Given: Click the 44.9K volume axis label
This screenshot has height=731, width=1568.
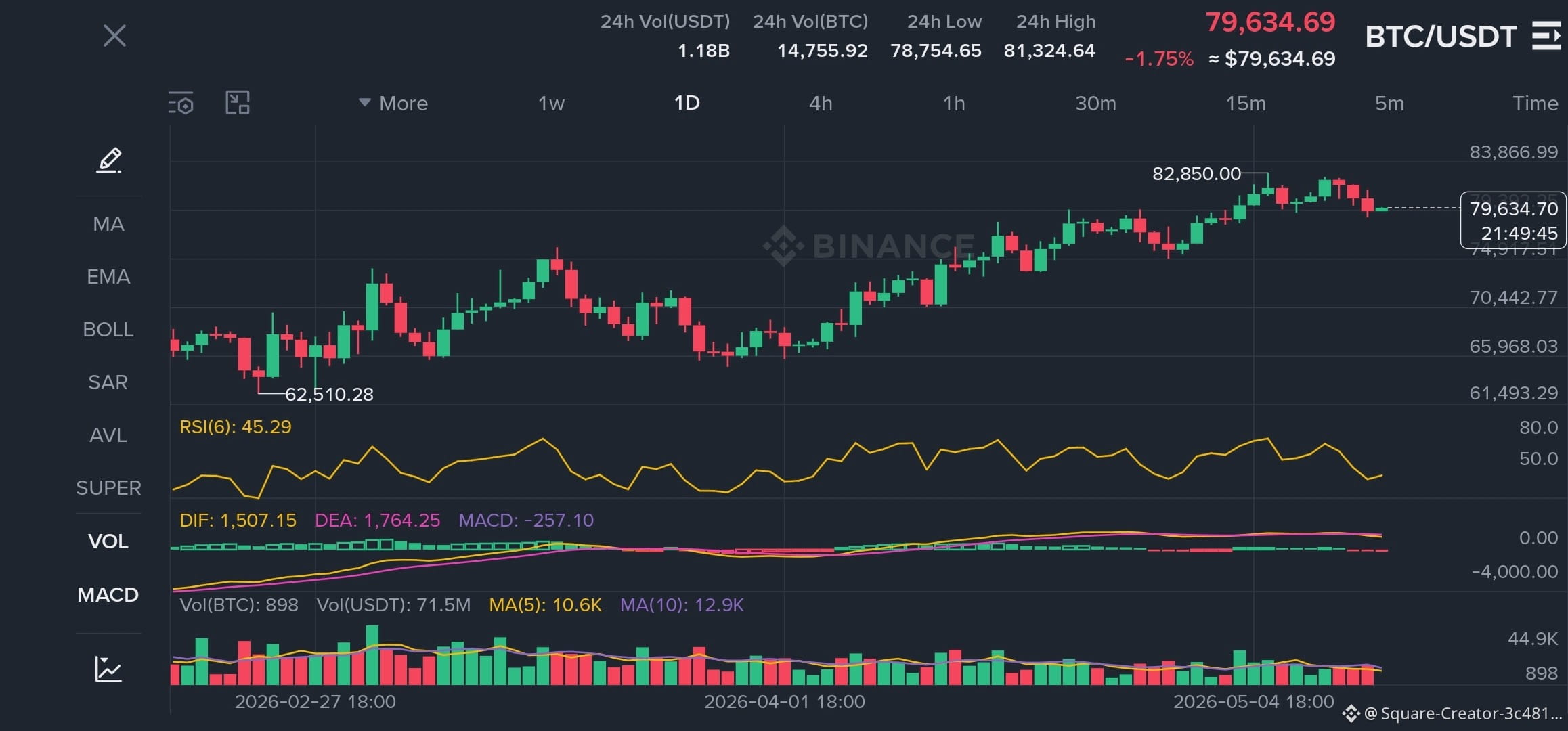Looking at the screenshot, I should pos(1533,639).
